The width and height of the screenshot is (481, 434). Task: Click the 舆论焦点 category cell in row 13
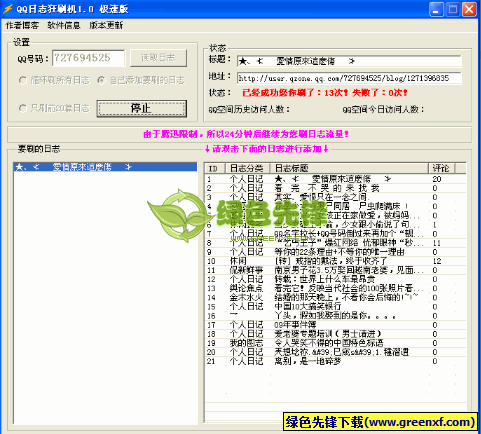[x=246, y=288]
